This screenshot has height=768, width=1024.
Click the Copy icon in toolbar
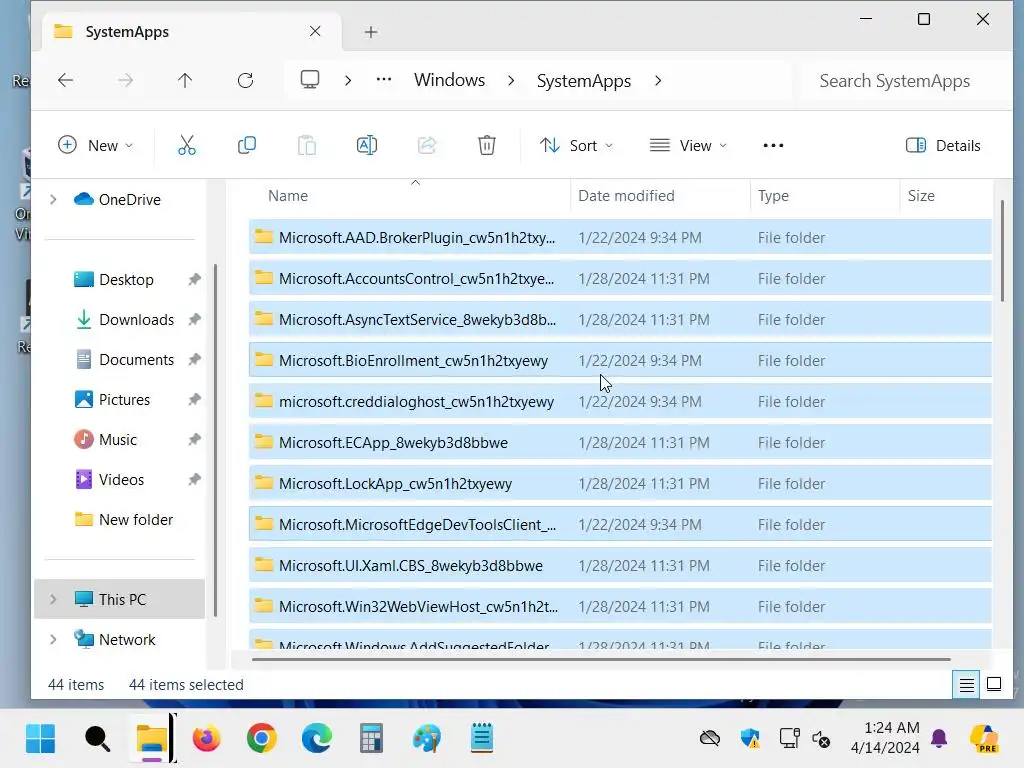click(247, 145)
